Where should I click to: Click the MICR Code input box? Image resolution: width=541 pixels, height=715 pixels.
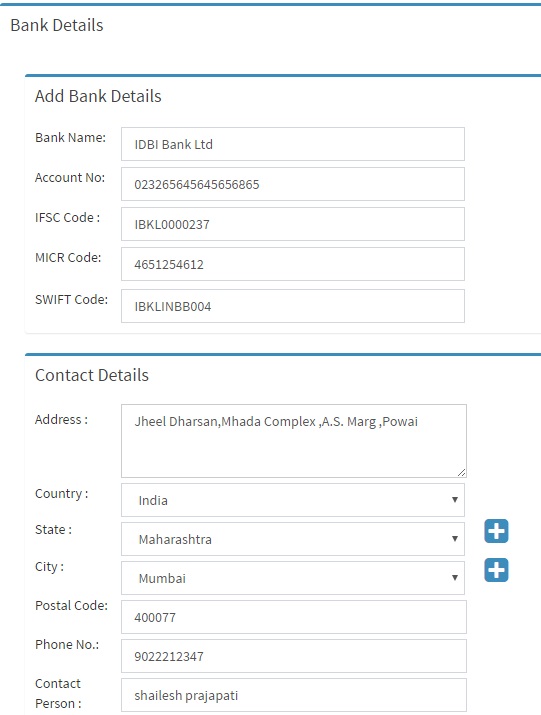293,264
